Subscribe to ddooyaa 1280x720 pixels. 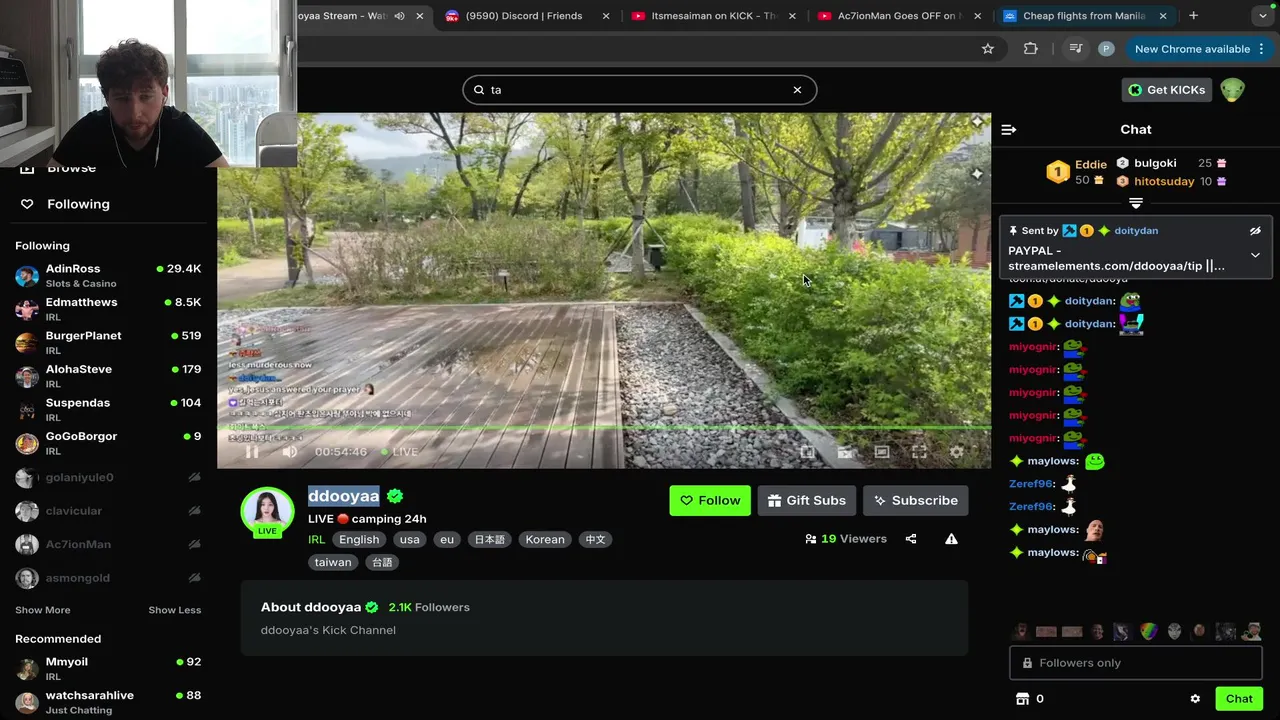pos(915,501)
